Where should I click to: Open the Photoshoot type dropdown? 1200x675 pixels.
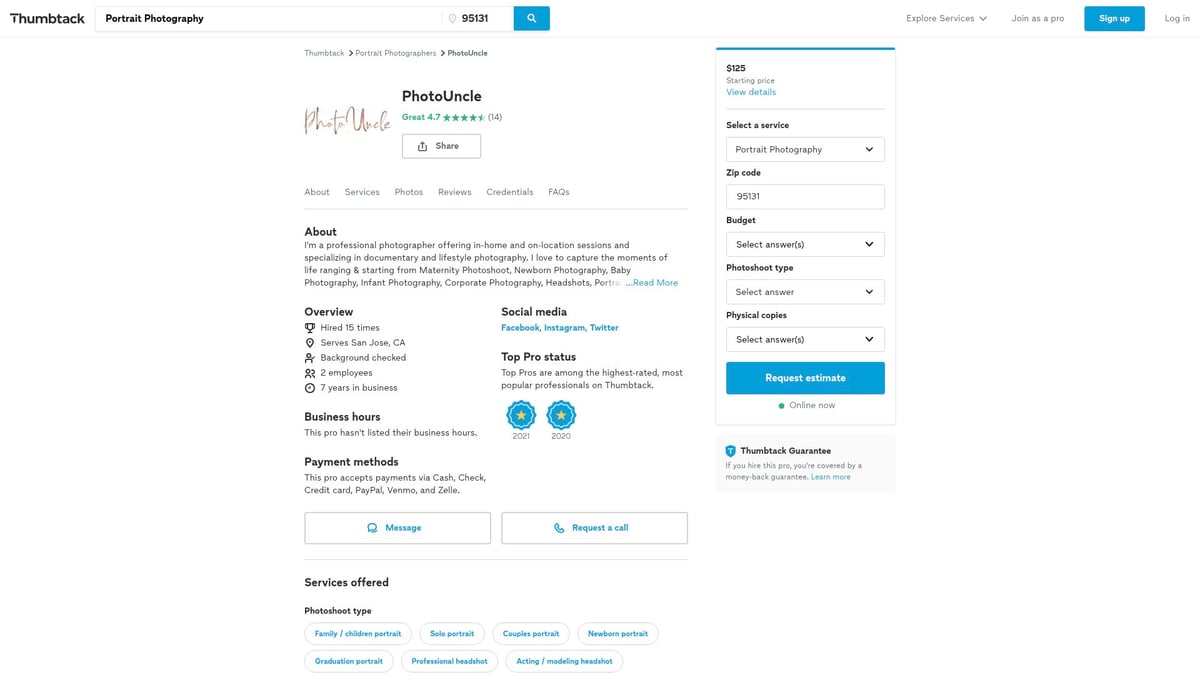coord(805,292)
